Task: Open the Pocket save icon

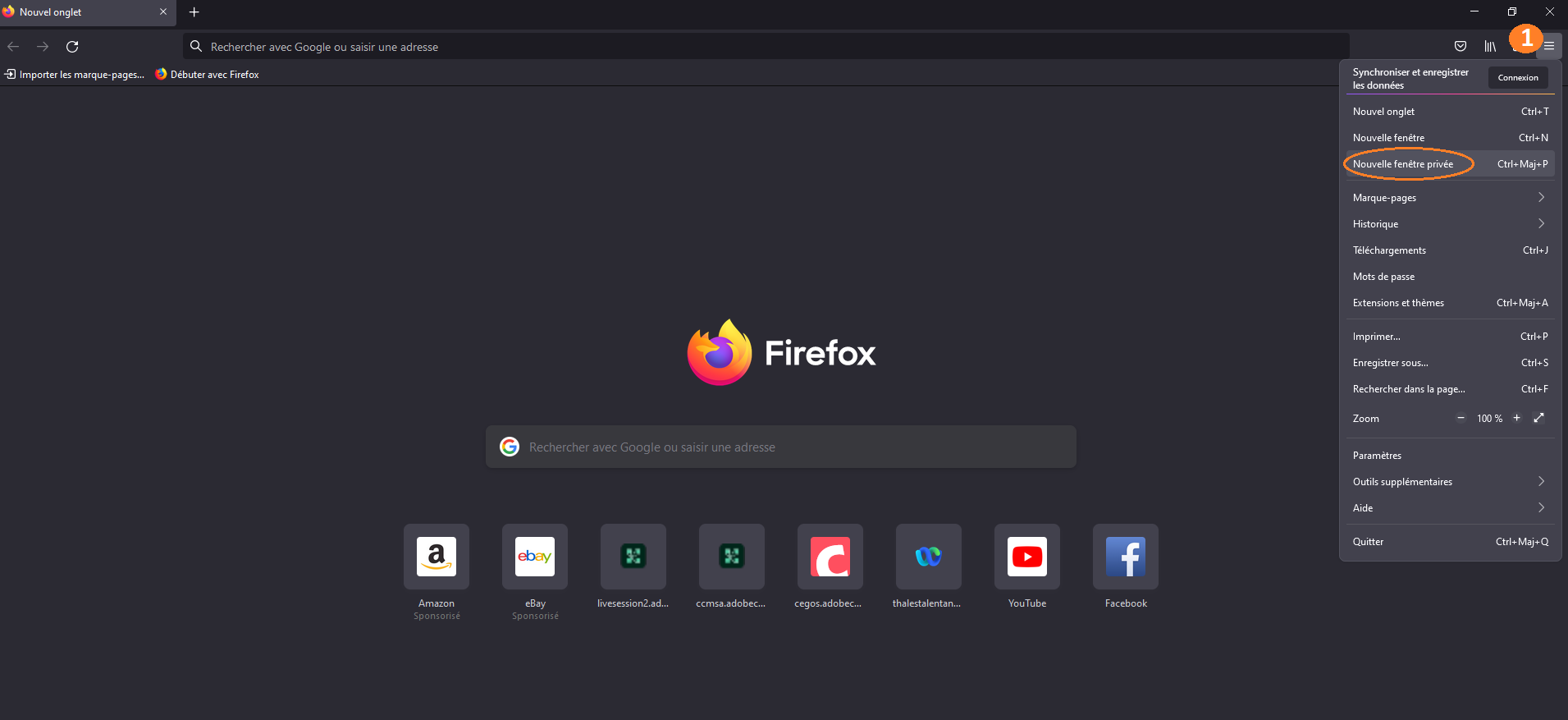Action: (1461, 47)
